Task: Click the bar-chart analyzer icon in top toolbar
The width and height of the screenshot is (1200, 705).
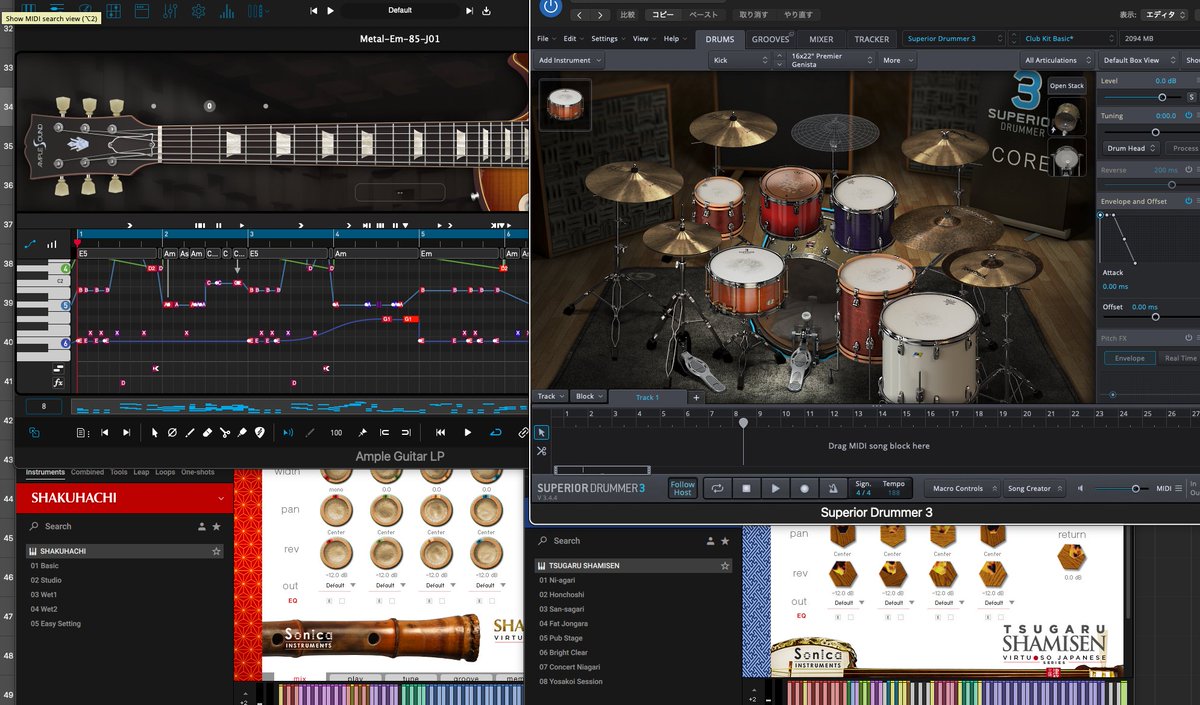Action: [x=227, y=11]
